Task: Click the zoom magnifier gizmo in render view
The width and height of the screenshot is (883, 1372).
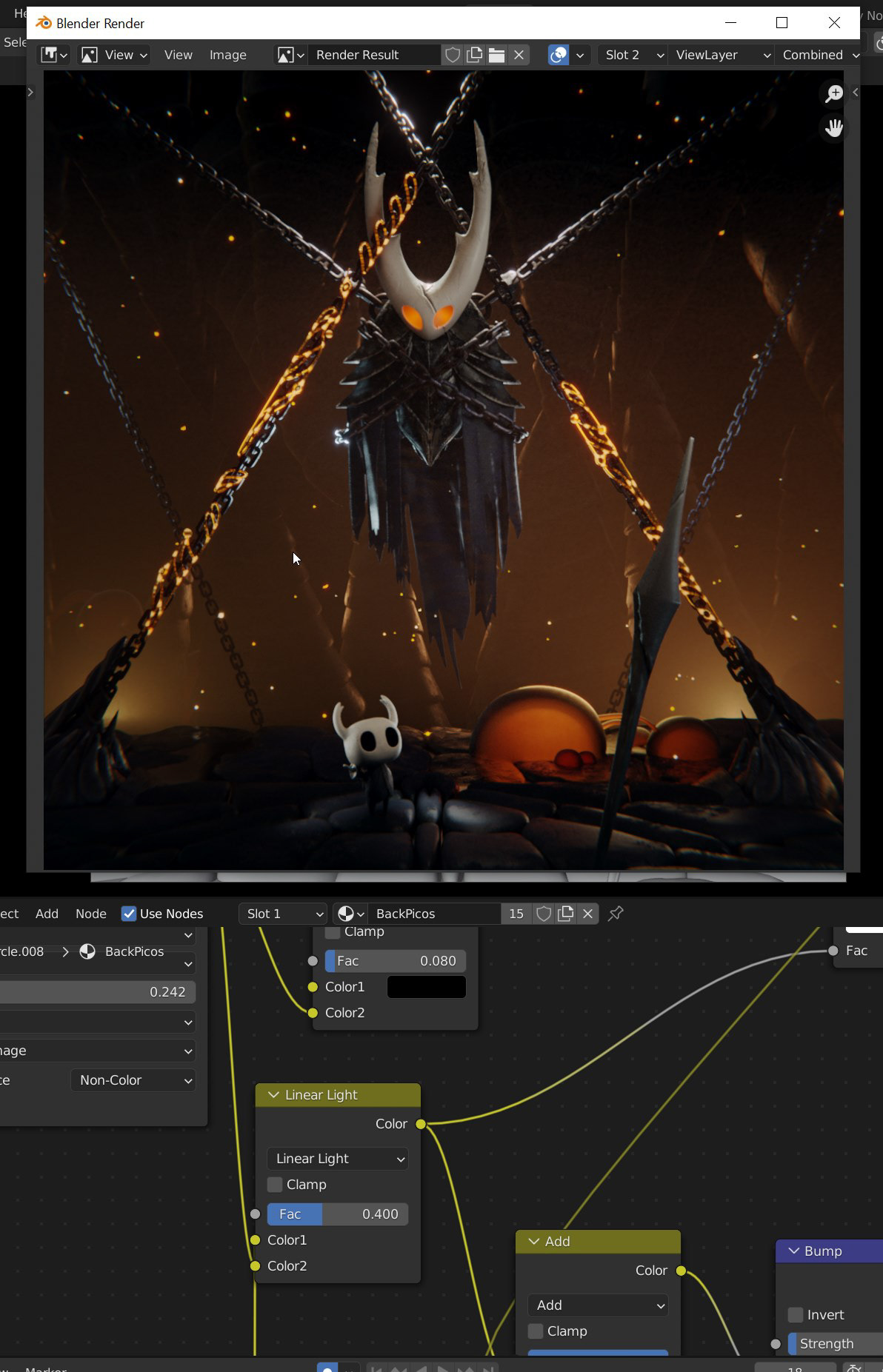Action: pos(834,93)
